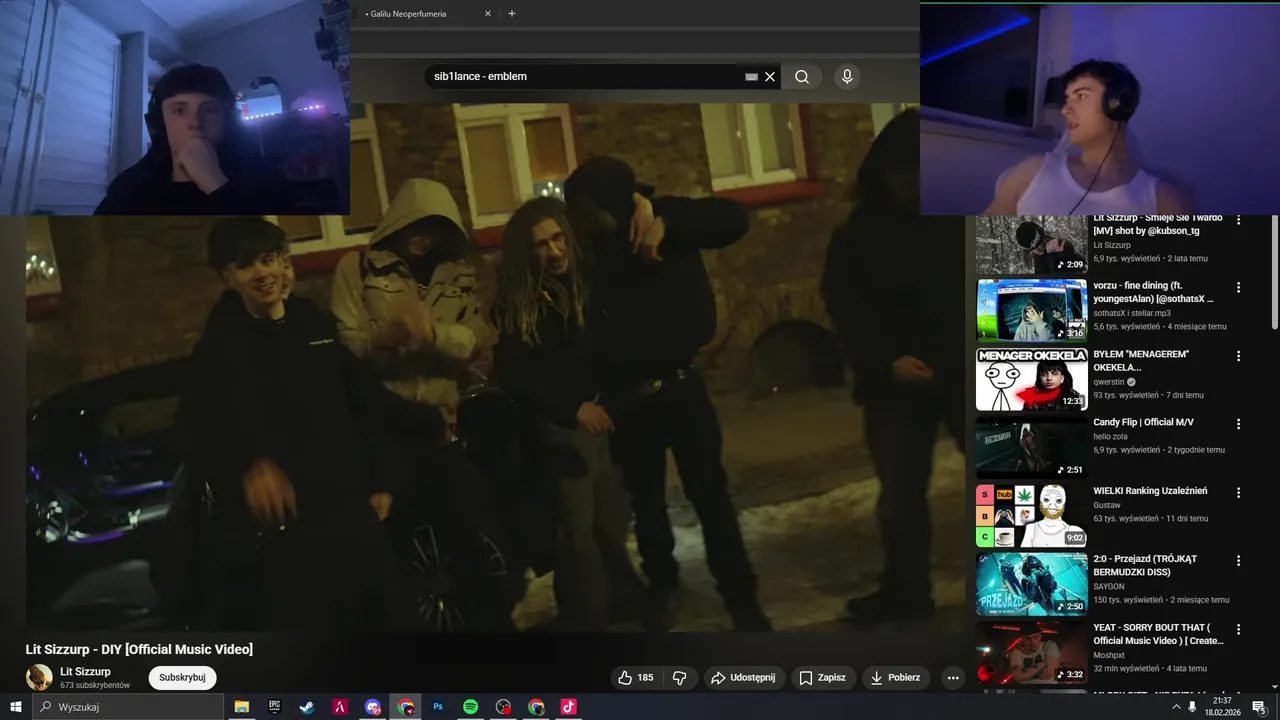Click the active Chrome icon on the taskbar
The height and width of the screenshot is (720, 1280).
405,707
